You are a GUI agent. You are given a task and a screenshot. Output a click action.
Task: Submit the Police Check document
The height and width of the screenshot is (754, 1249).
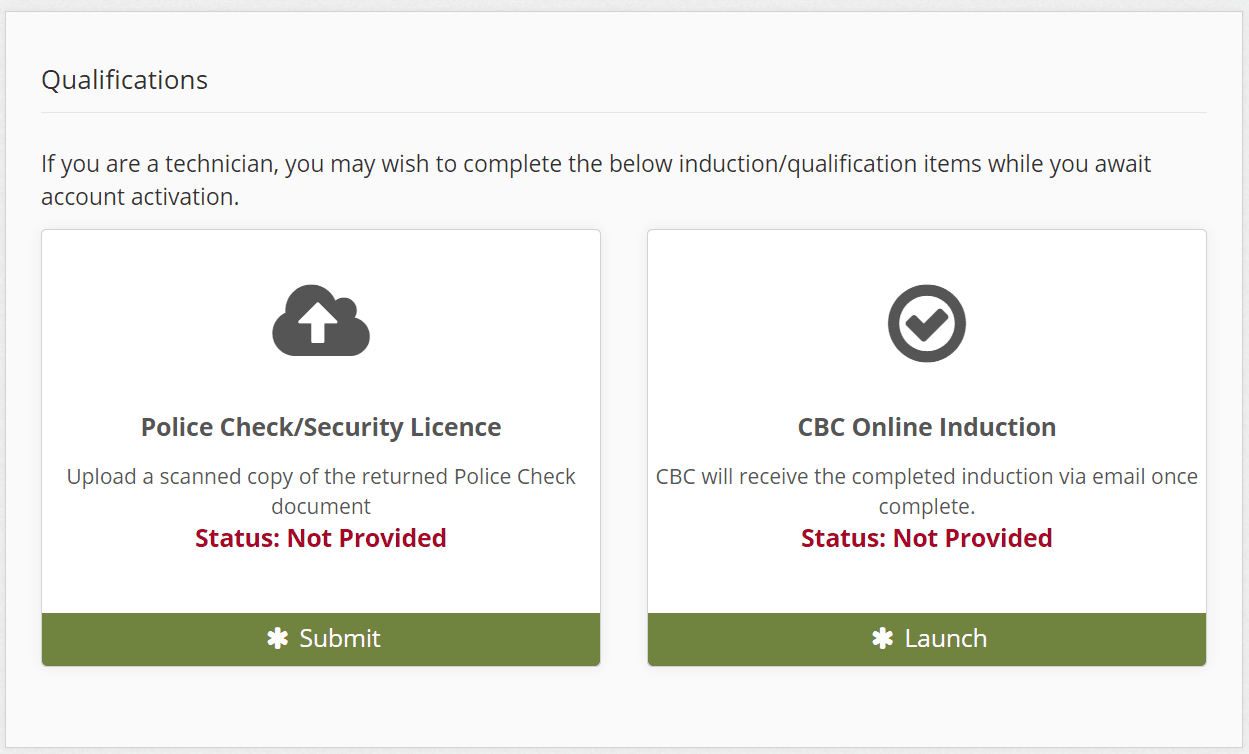point(320,637)
